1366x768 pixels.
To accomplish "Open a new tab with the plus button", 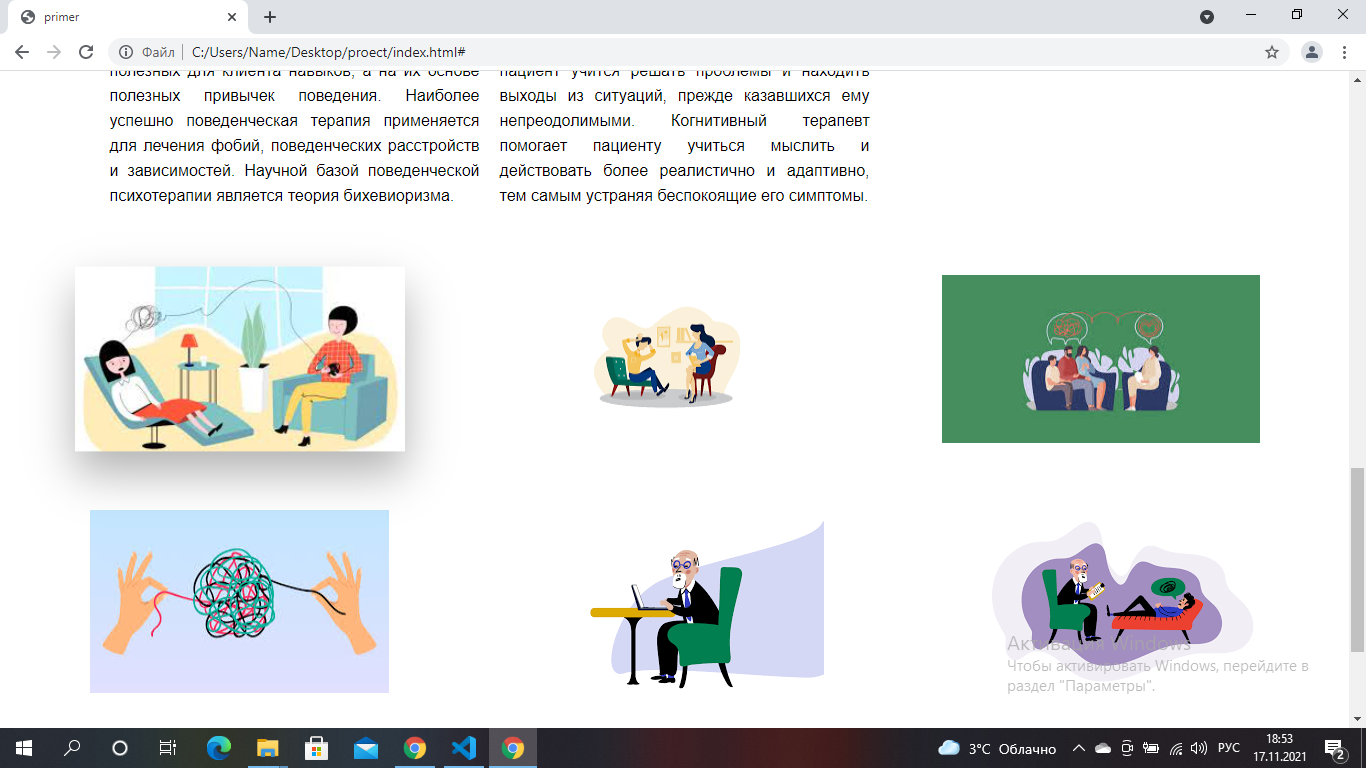I will click(x=269, y=17).
